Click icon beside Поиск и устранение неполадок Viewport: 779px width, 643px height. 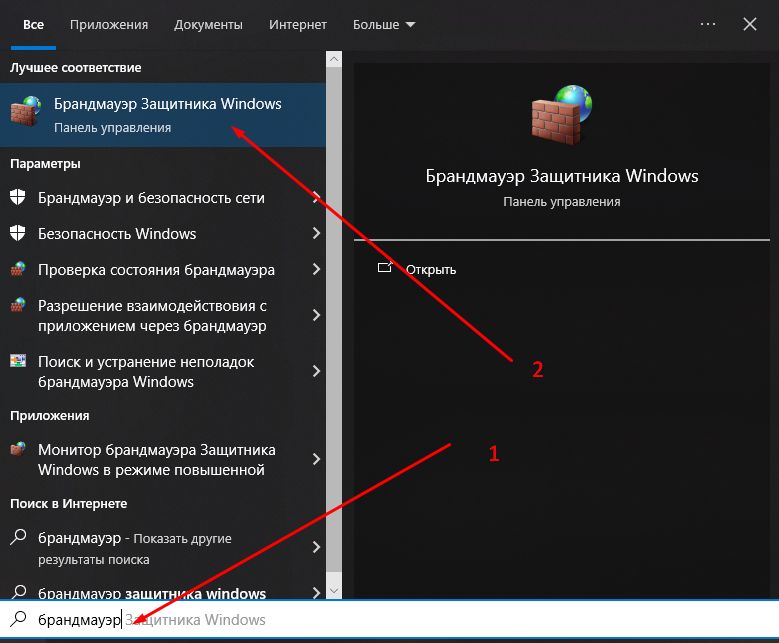coord(17,361)
